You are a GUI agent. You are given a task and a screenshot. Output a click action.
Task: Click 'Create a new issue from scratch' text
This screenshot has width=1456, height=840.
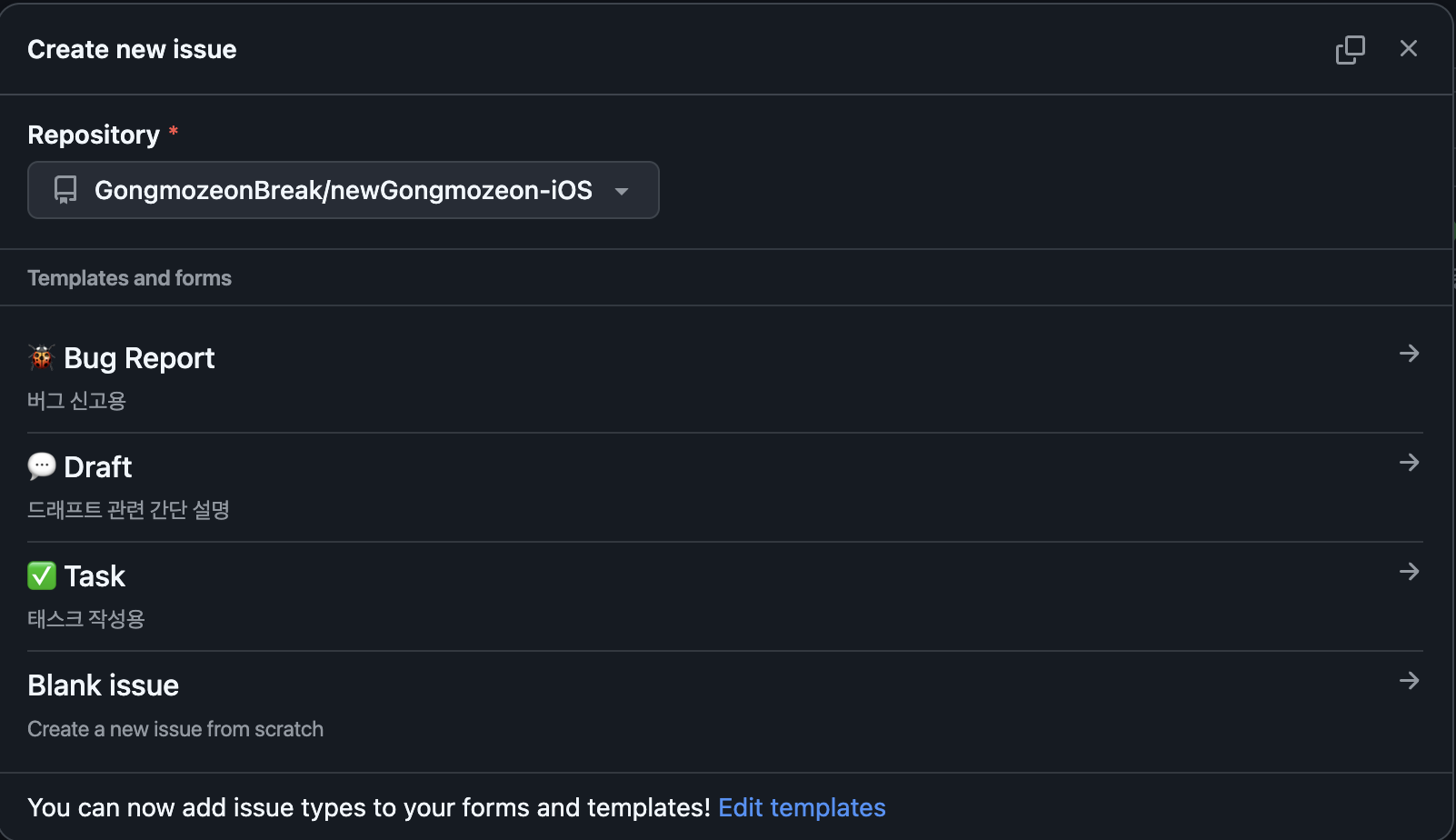[175, 729]
